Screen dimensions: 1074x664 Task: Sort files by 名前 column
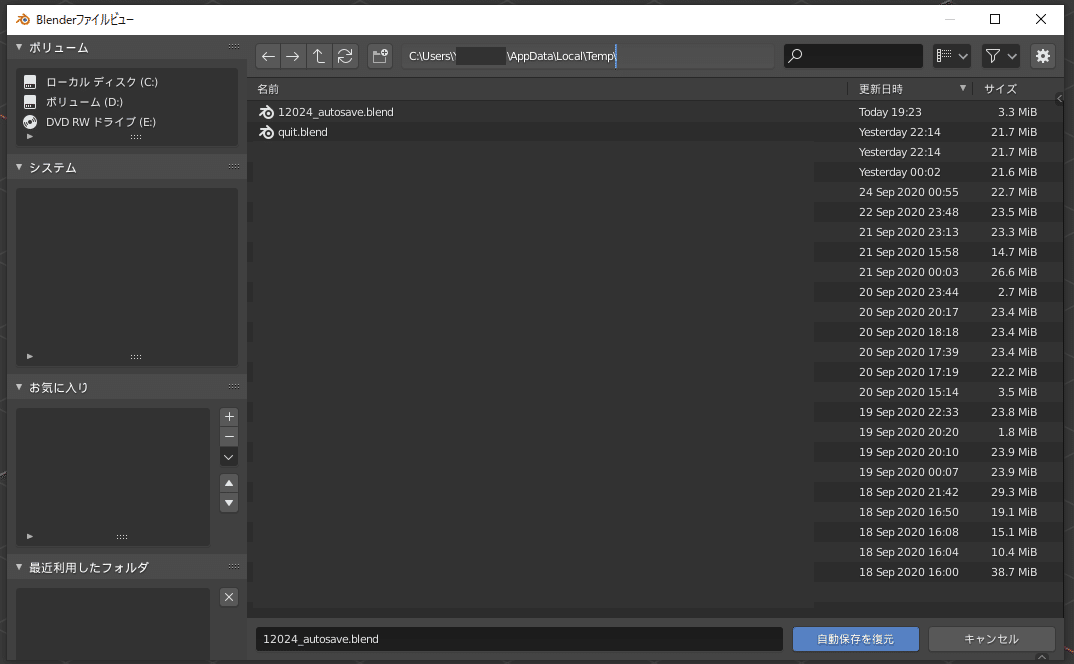coord(268,89)
